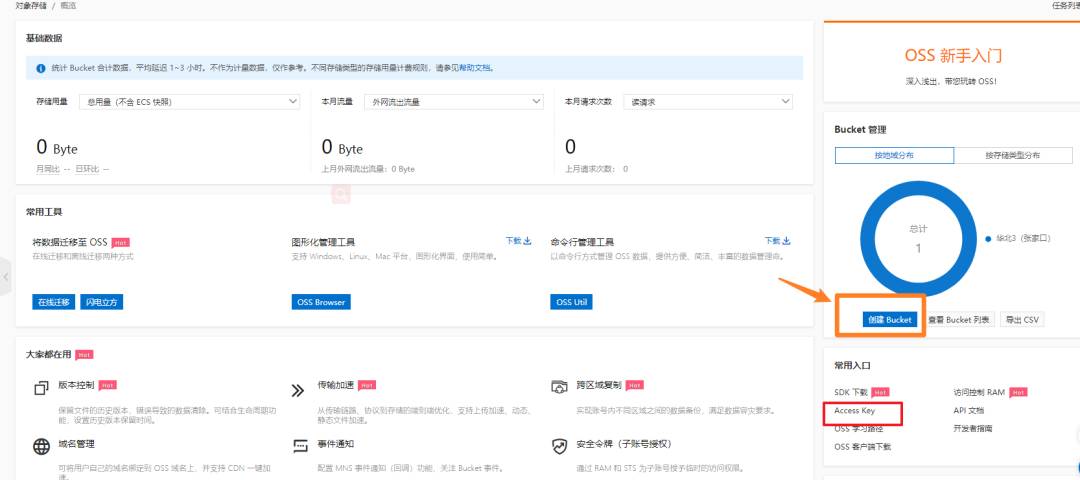
Task: Click the 华北3 (张家口) chart legend
Action: pos(1018,238)
